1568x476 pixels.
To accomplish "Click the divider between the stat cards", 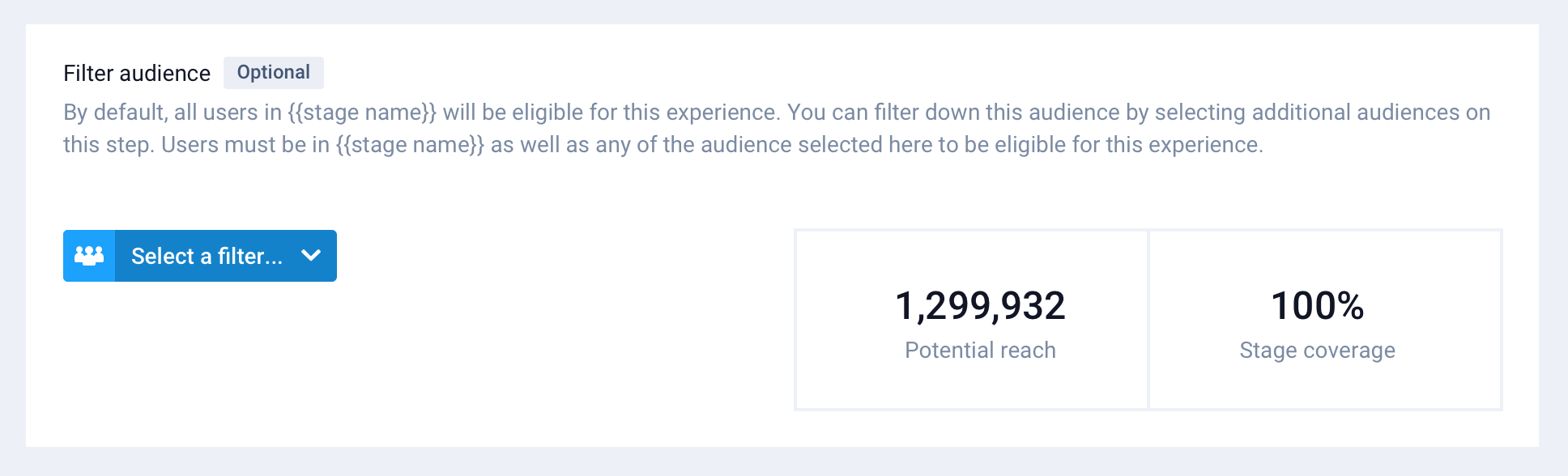I will (1148, 320).
